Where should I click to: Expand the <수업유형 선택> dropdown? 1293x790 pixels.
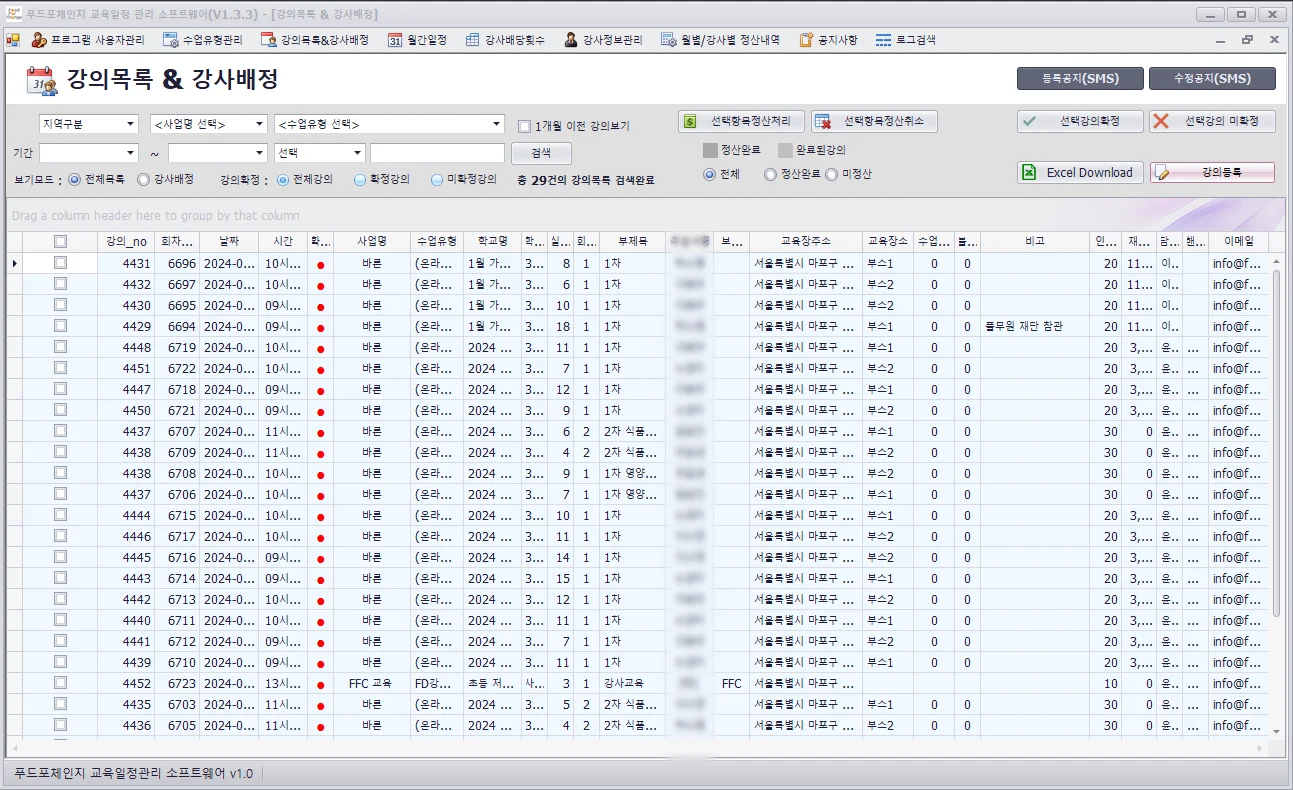(x=389, y=124)
